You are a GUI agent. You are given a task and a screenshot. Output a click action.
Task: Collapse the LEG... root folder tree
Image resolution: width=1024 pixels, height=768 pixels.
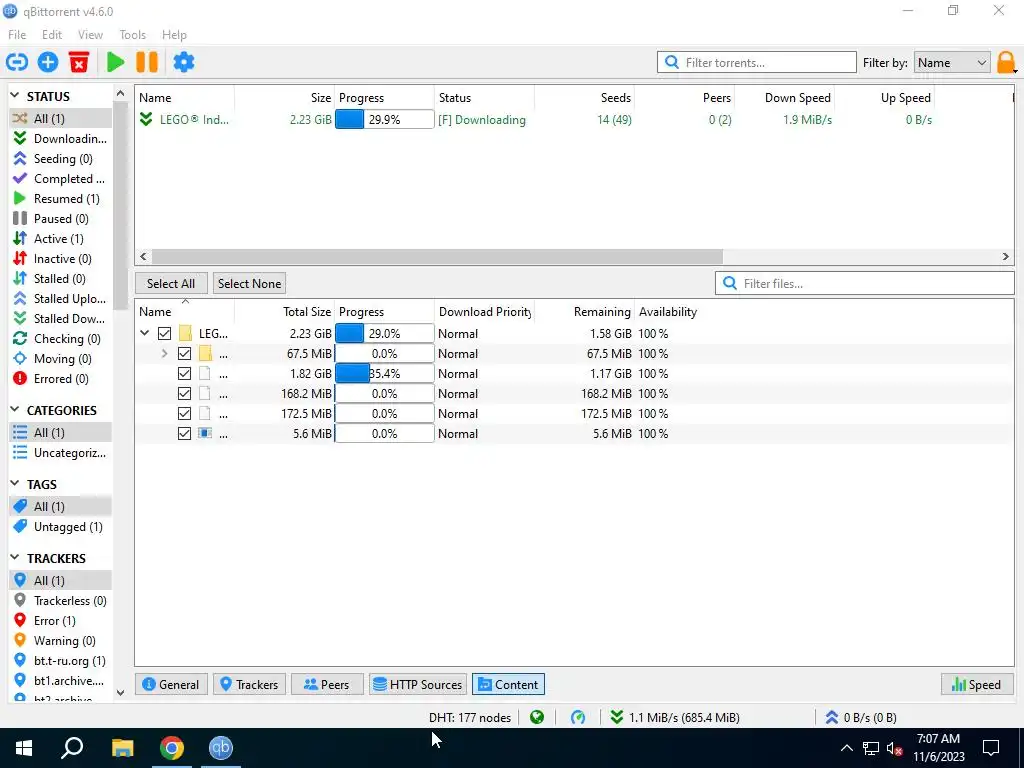(x=144, y=334)
